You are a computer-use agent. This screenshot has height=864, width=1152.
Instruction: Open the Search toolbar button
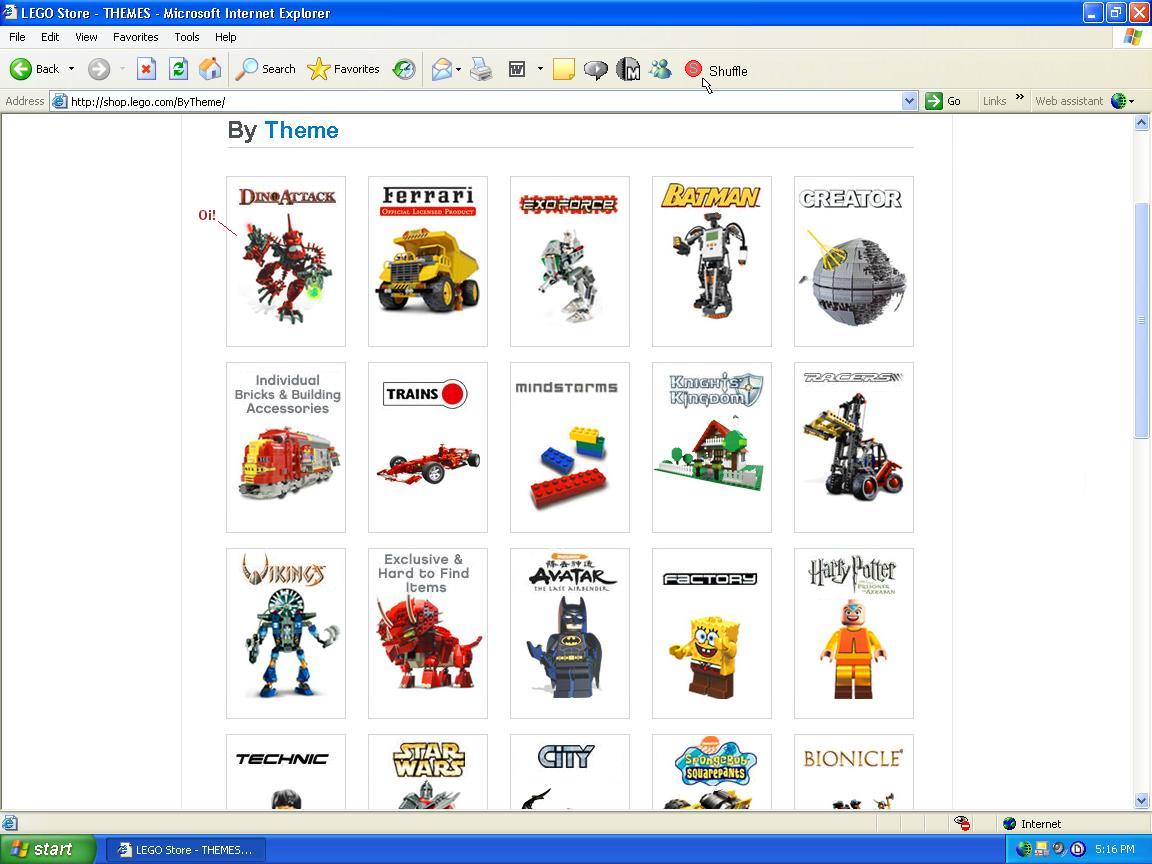[x=265, y=69]
